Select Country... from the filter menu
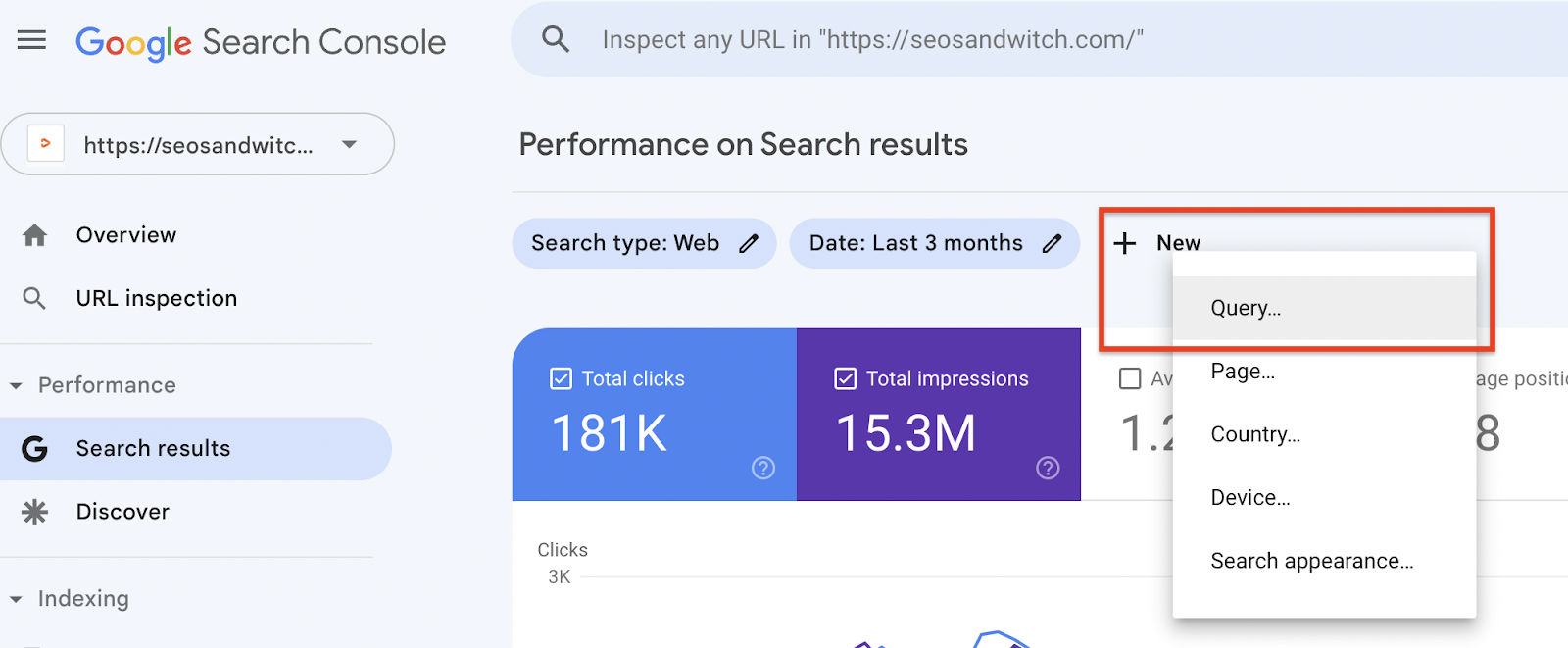The height and width of the screenshot is (648, 1568). coord(1324,434)
